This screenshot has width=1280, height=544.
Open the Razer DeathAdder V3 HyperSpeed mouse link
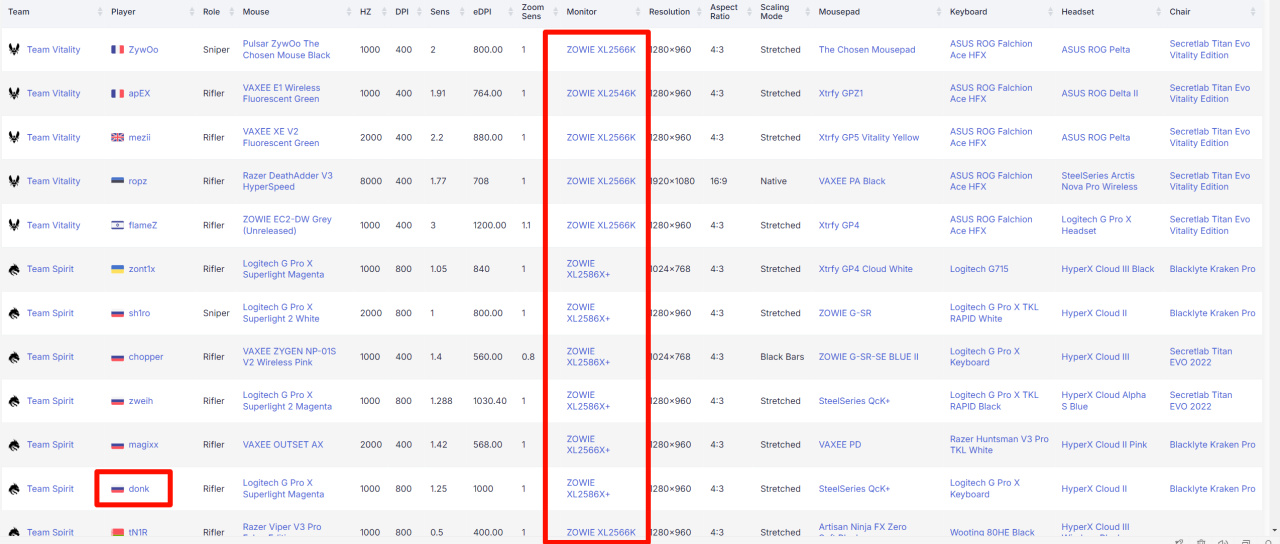pyautogui.click(x=288, y=181)
